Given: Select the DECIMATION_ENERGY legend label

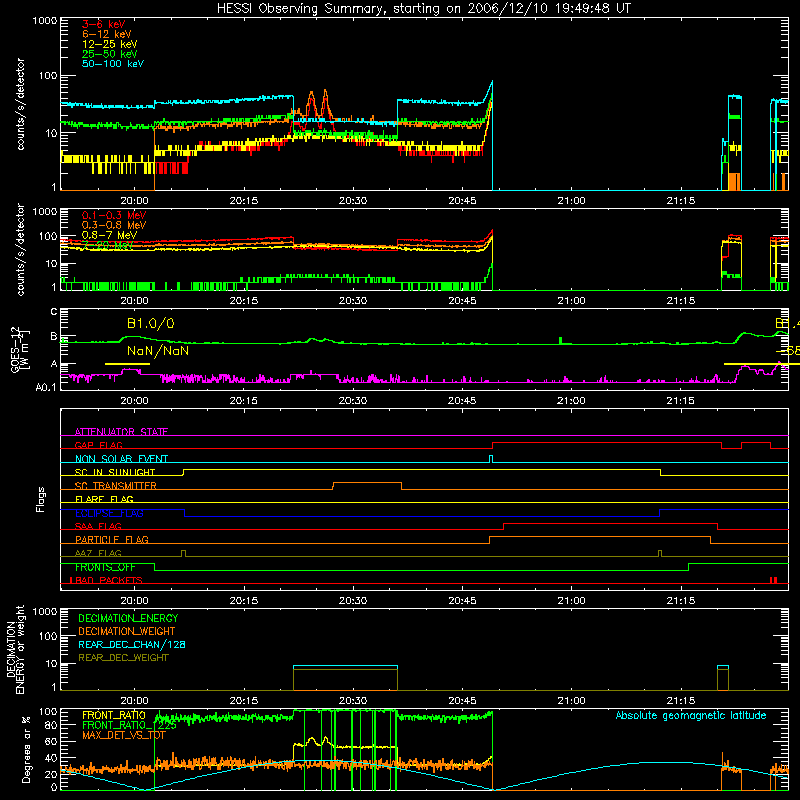Looking at the screenshot, I should [x=128, y=618].
